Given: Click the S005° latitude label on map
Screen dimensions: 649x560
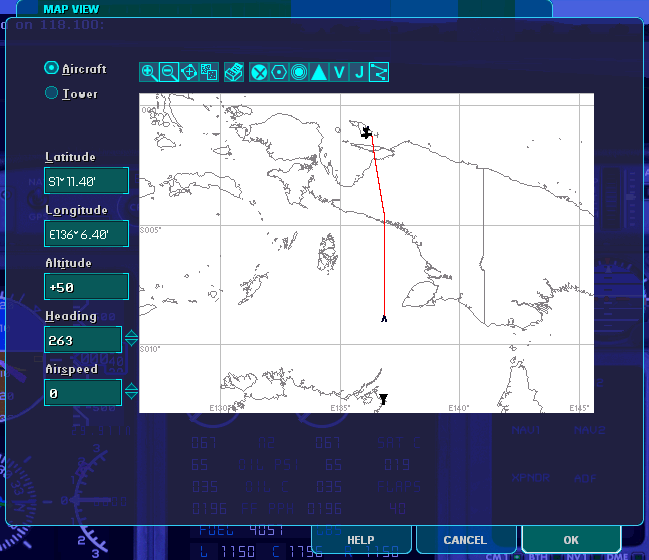Looking at the screenshot, I should [x=150, y=230].
